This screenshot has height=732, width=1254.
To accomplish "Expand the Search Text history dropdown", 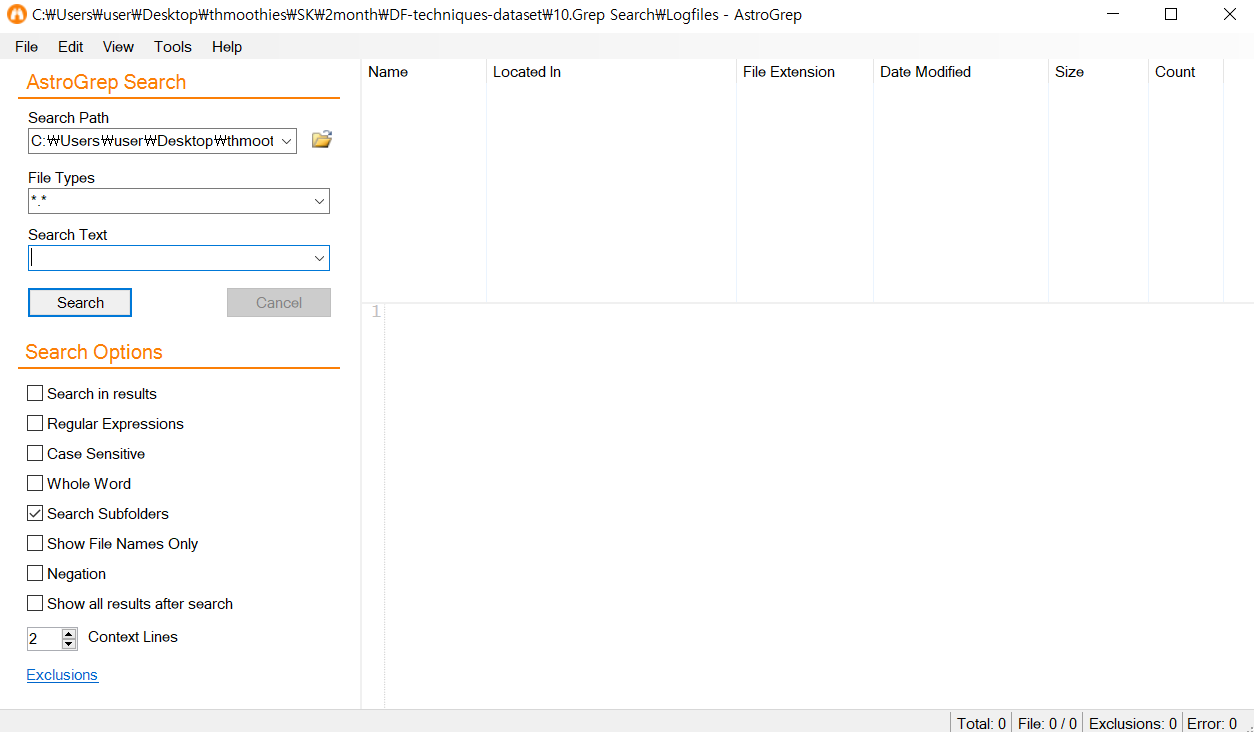I will tap(320, 258).
